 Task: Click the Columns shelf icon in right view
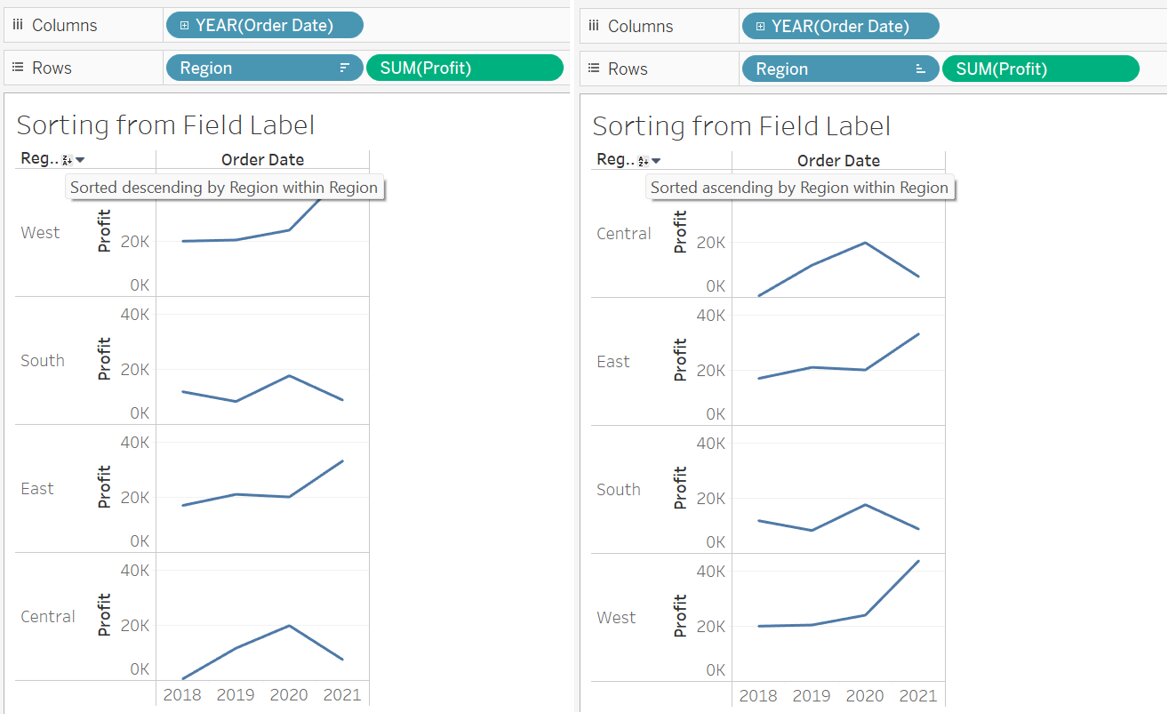(598, 25)
